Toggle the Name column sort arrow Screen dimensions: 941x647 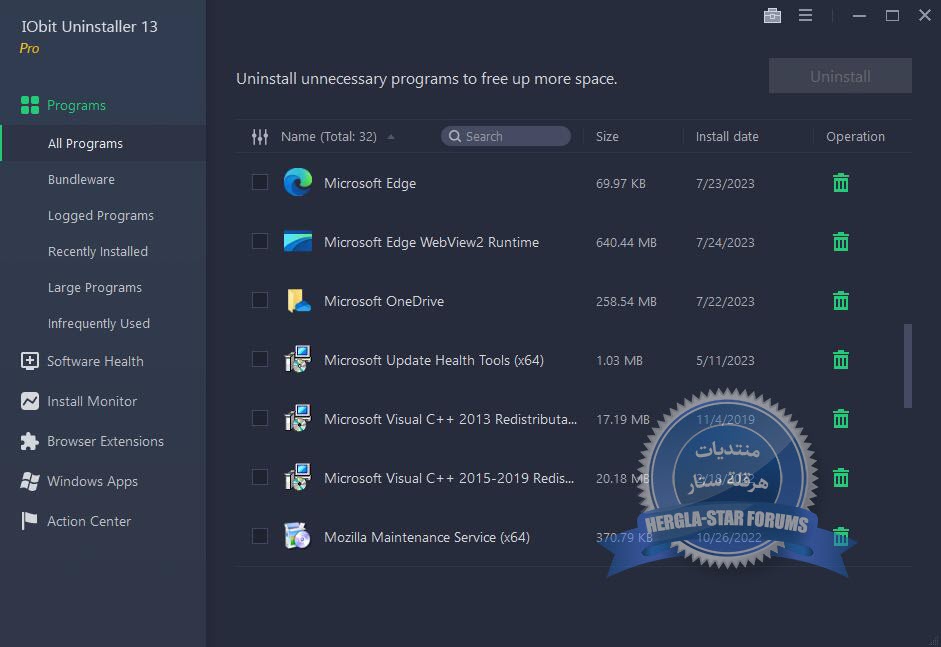click(x=391, y=137)
